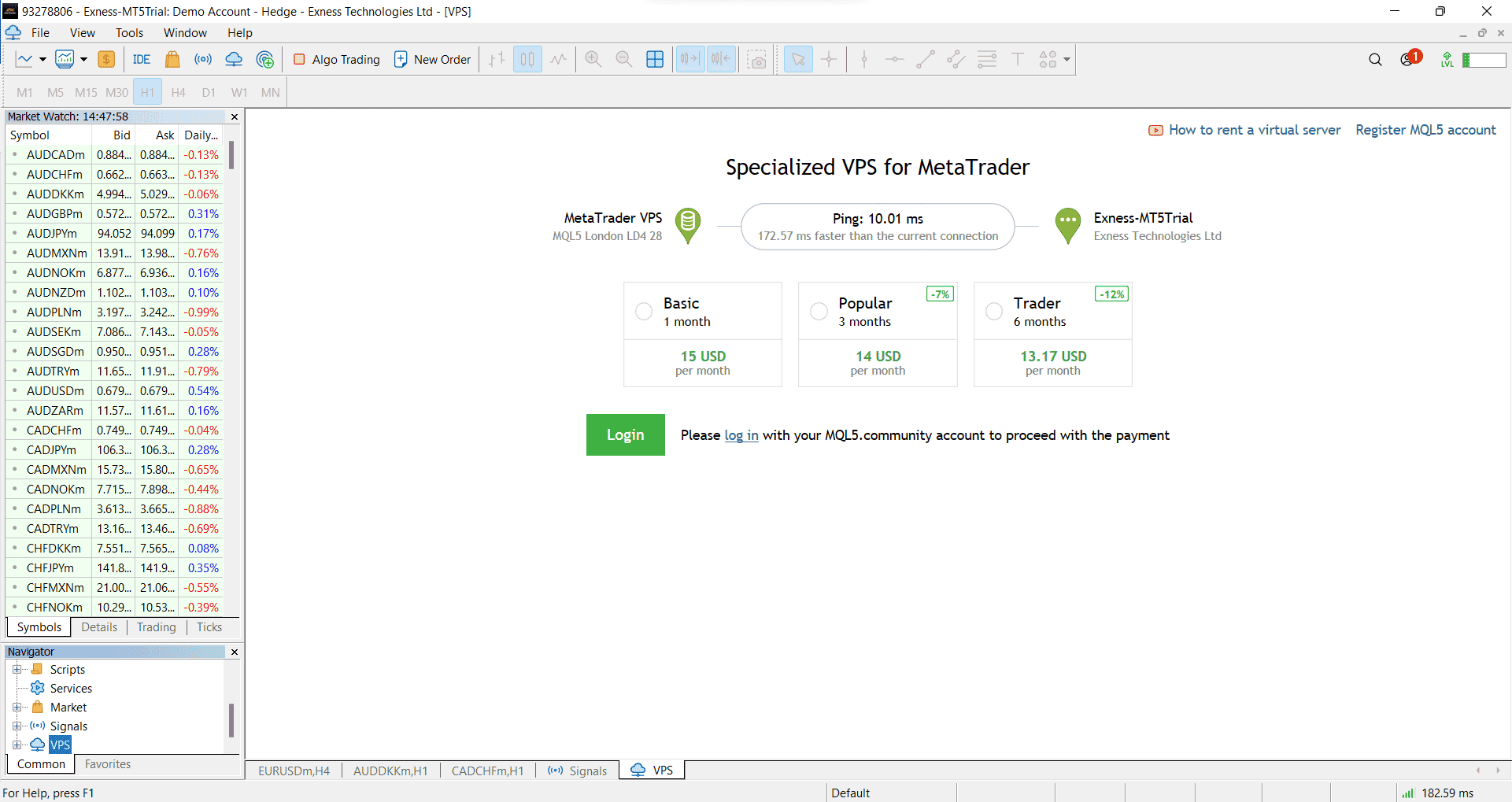Screen dimensions: 1512x802
Task: Toggle Algo Trading
Action: (337, 59)
